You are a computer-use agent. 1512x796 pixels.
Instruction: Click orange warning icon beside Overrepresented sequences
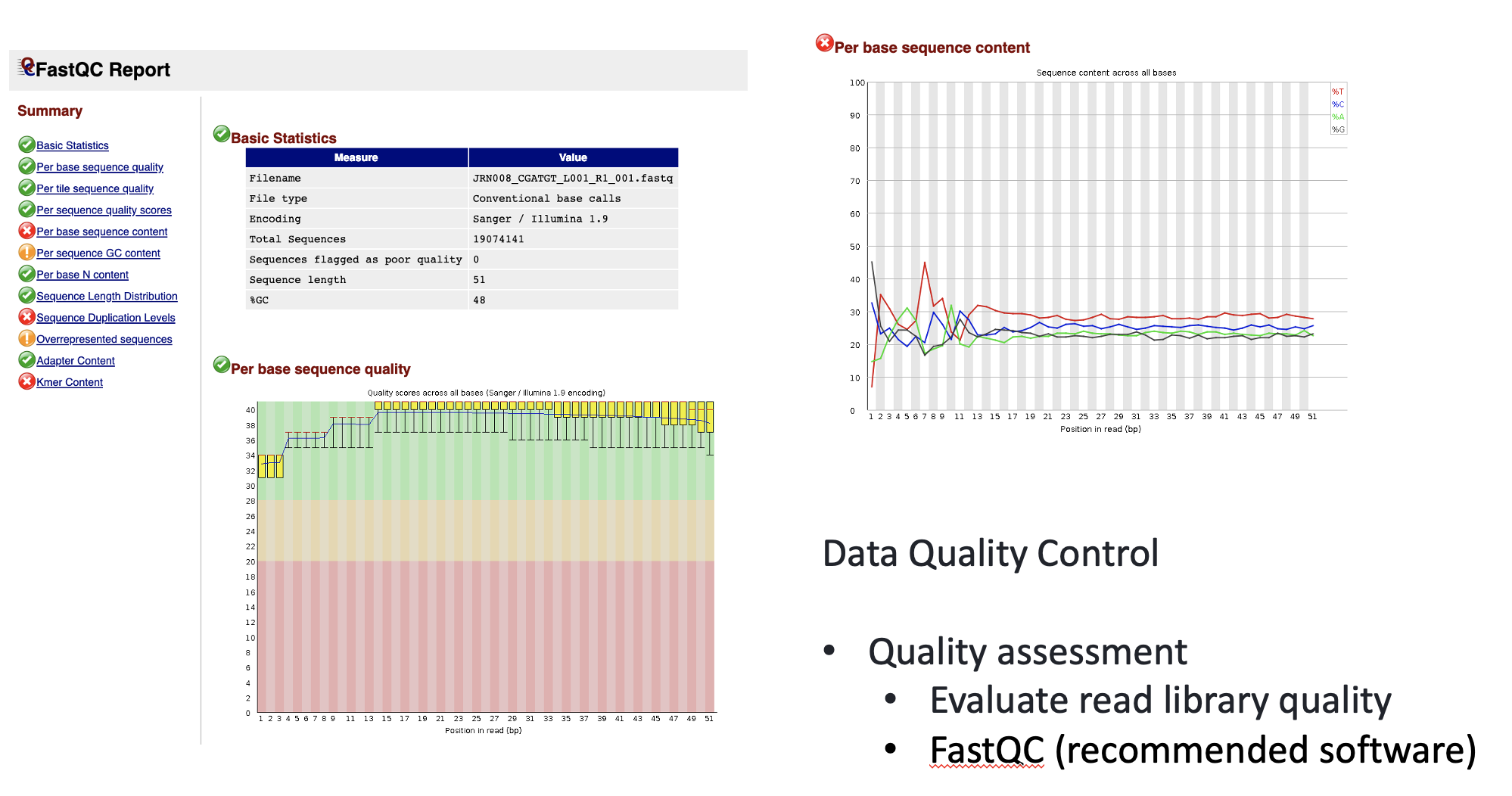(26, 338)
